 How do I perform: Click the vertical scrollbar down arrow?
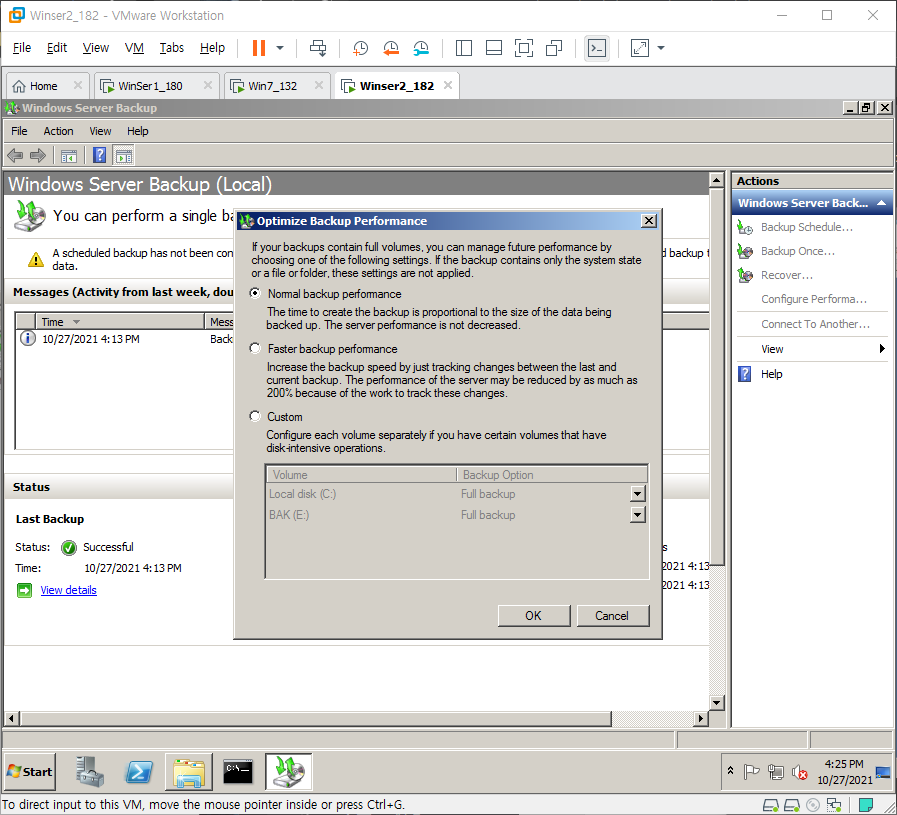point(716,702)
